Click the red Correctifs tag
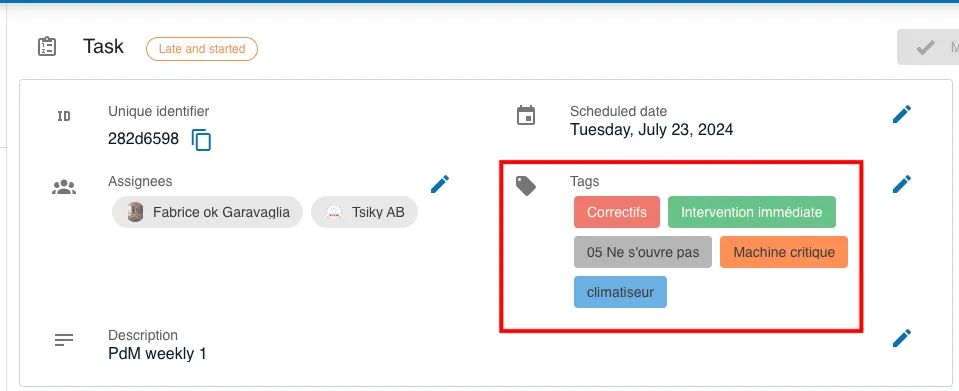 (616, 212)
